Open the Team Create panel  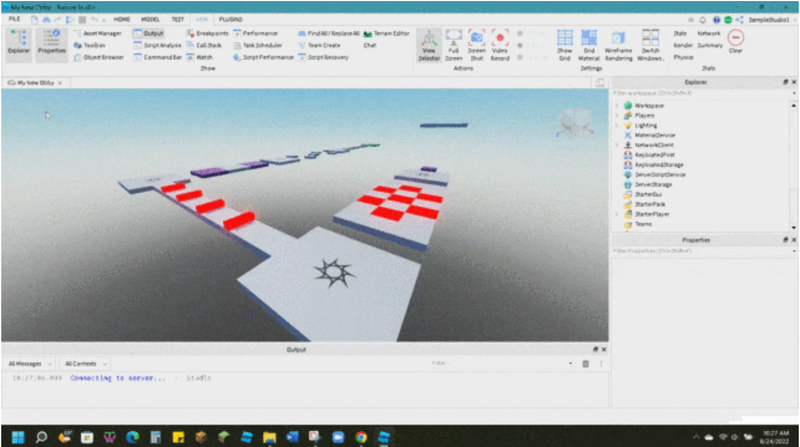point(319,45)
